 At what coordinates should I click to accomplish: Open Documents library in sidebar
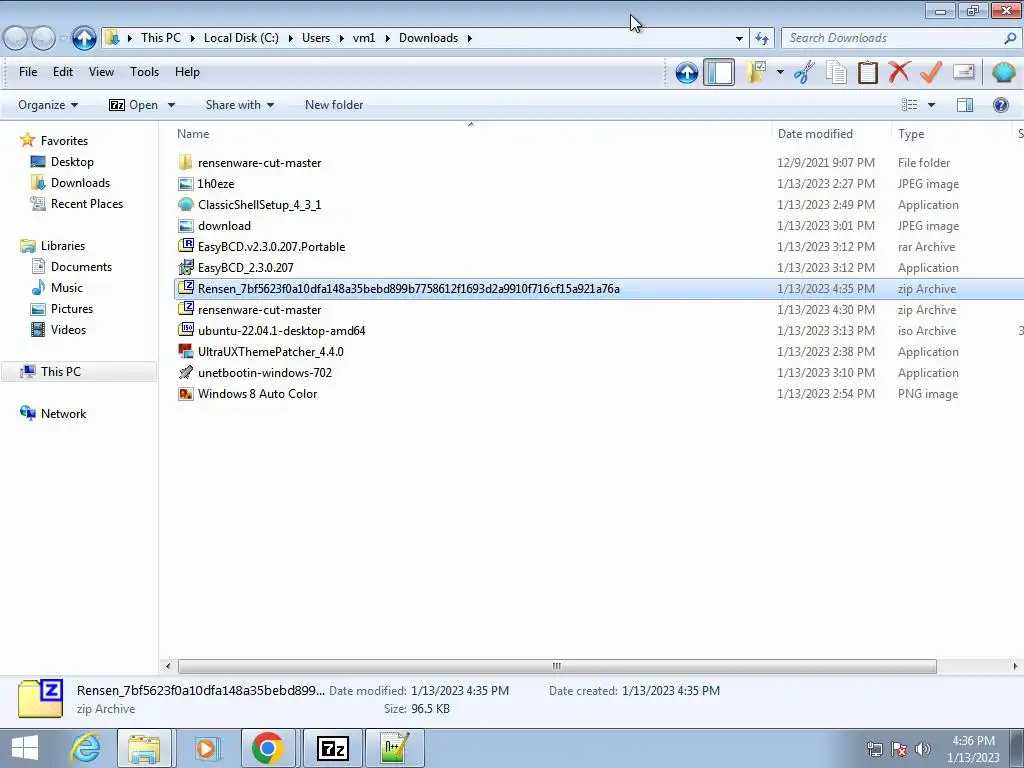coord(81,266)
